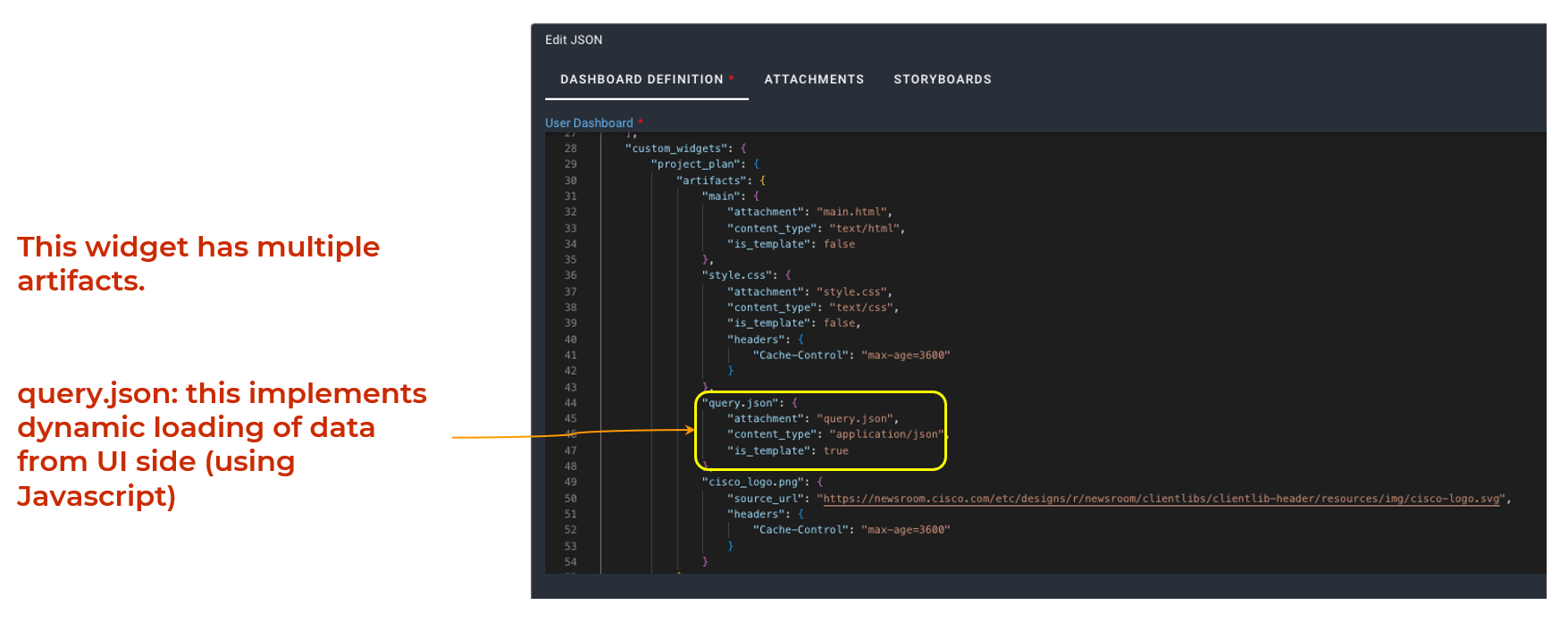Click the "text/css" content type value
This screenshot has height=622, width=1568.
click(861, 307)
